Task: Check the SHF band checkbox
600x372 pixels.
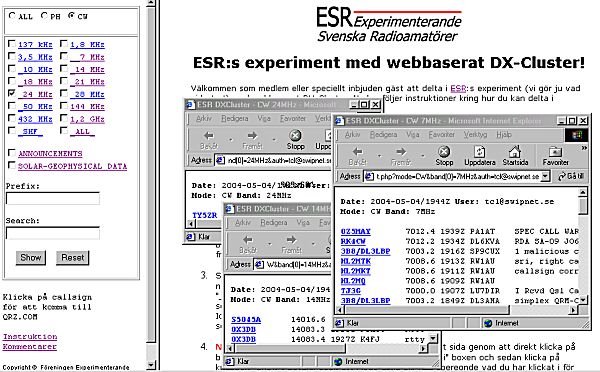Action: [12, 131]
